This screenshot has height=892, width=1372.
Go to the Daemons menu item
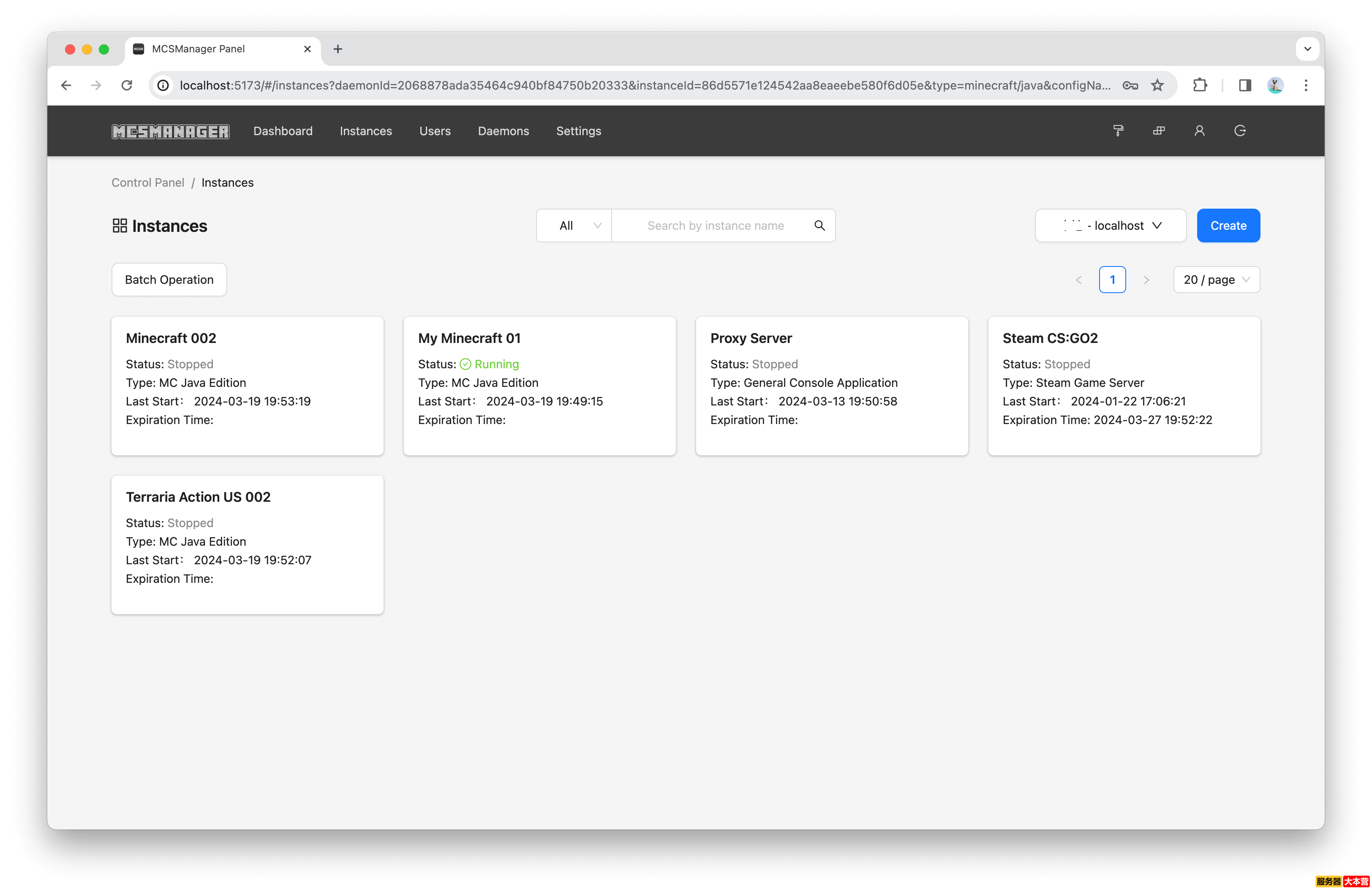pyautogui.click(x=503, y=131)
